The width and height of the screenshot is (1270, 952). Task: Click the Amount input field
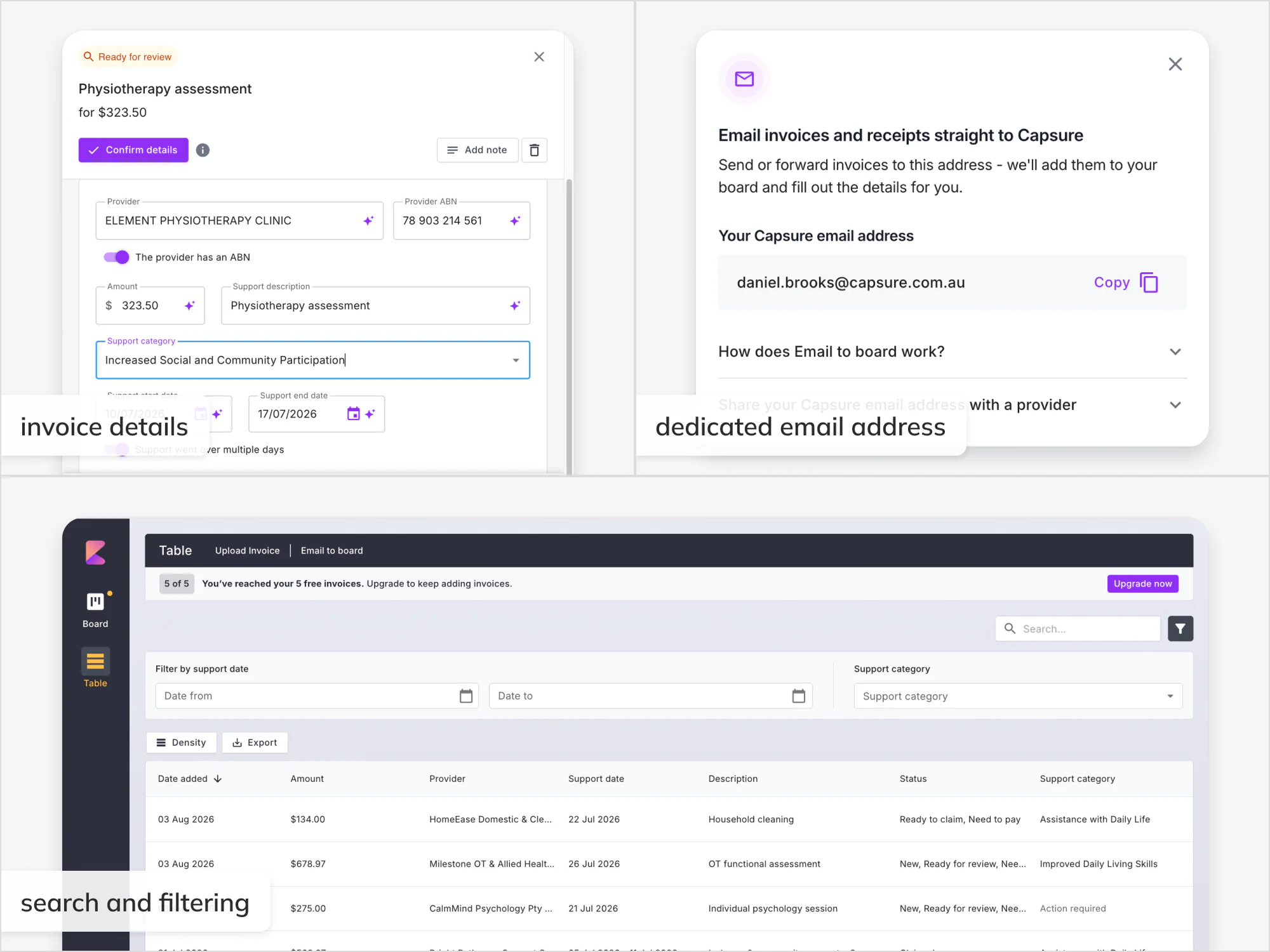pos(150,306)
